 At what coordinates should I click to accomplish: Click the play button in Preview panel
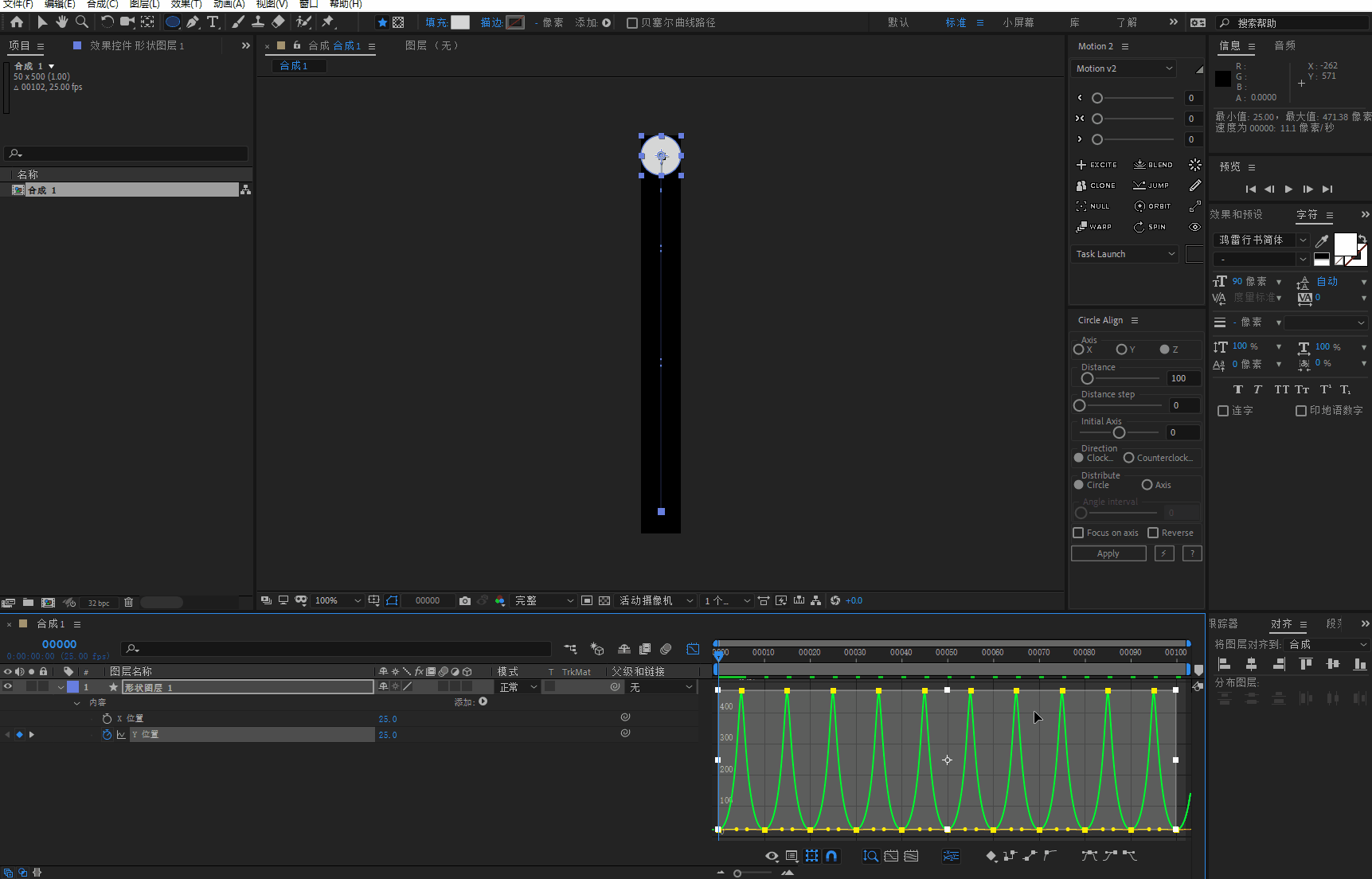1288,189
